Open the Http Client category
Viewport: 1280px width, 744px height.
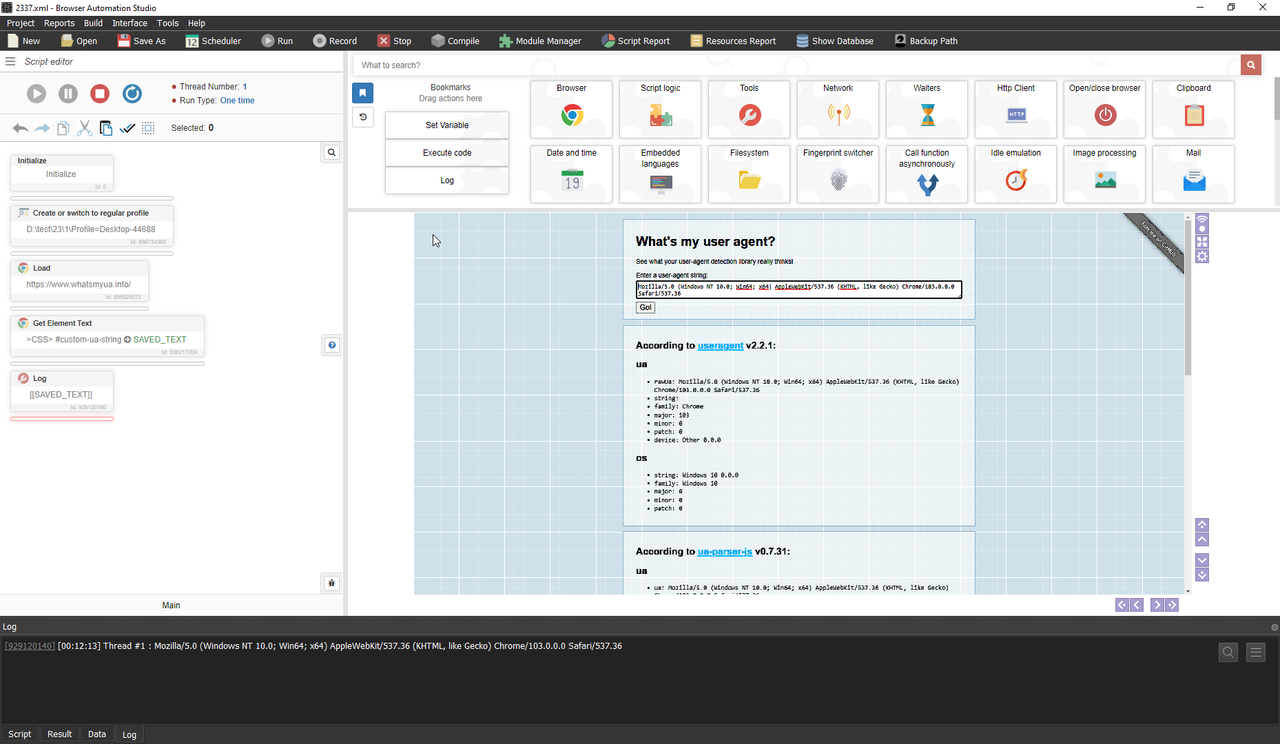1016,109
